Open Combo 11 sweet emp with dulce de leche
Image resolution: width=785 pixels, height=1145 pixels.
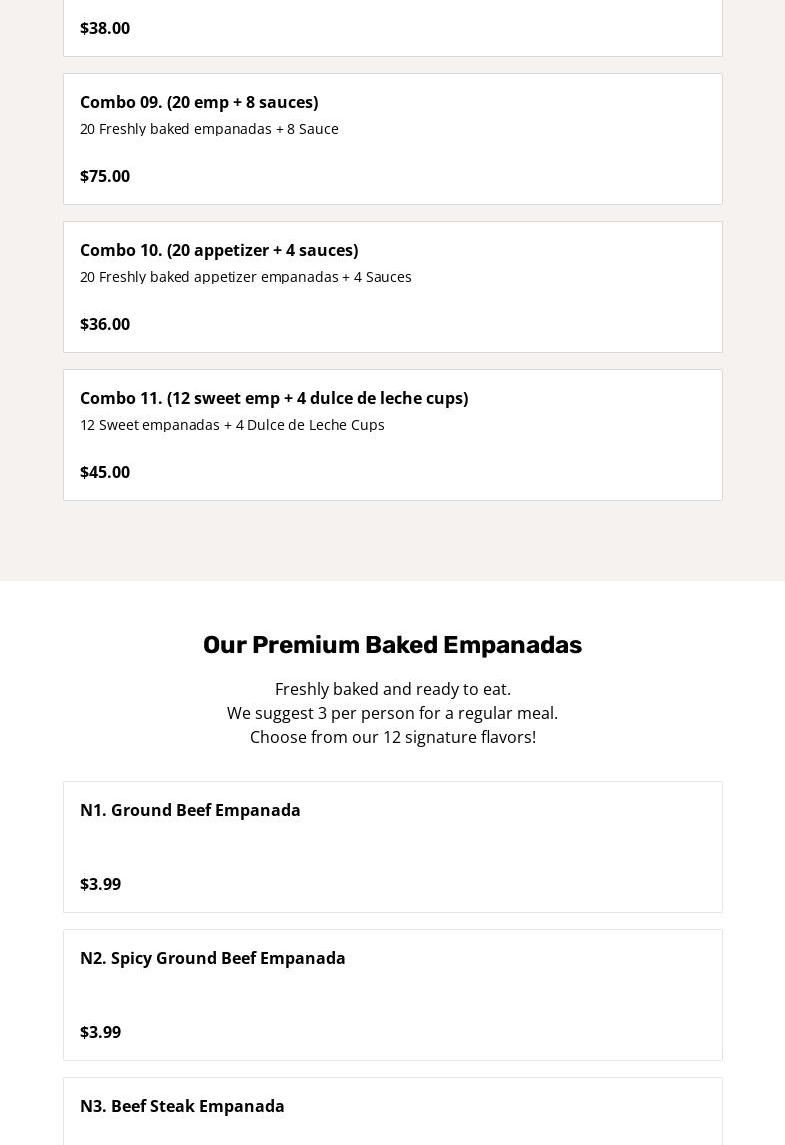pyautogui.click(x=274, y=398)
